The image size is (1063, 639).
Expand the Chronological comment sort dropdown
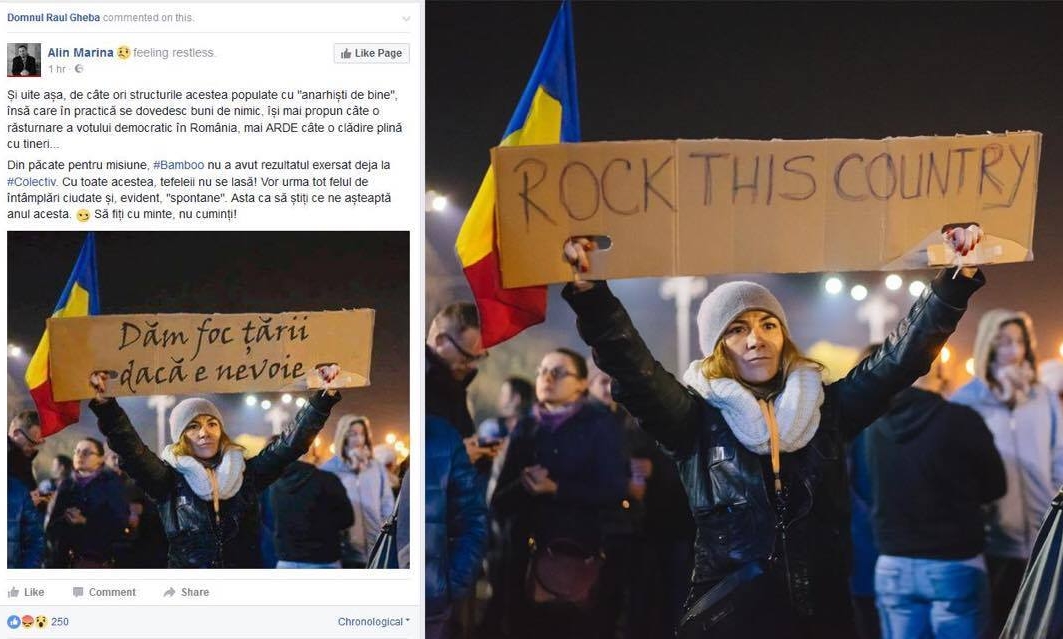(374, 621)
